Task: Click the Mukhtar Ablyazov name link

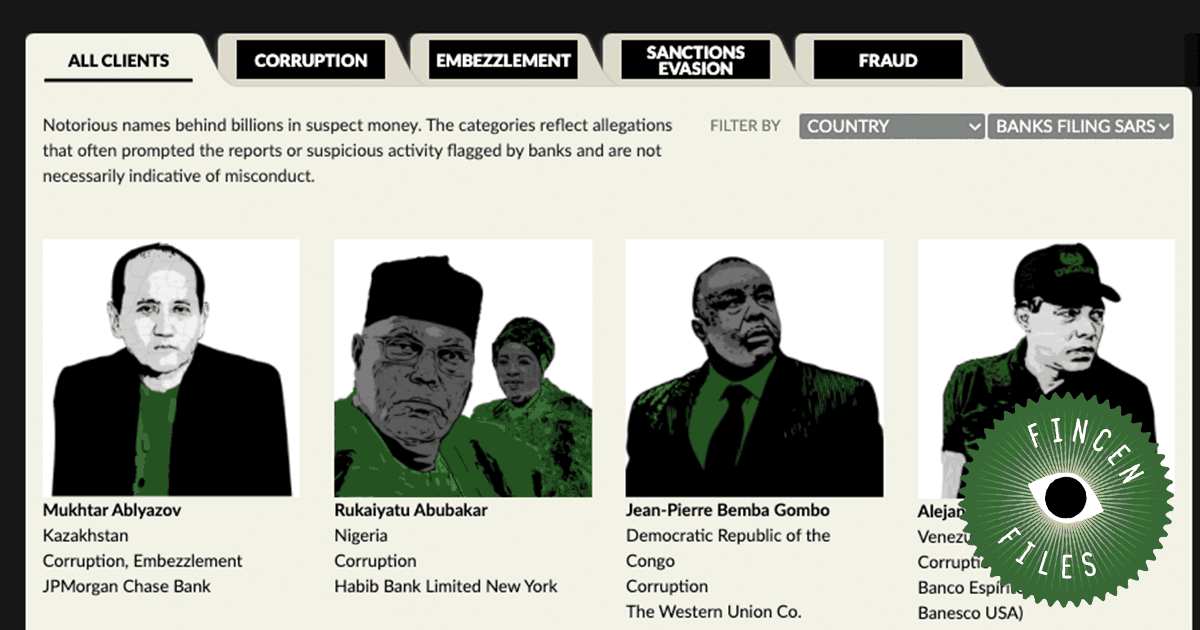Action: point(112,510)
